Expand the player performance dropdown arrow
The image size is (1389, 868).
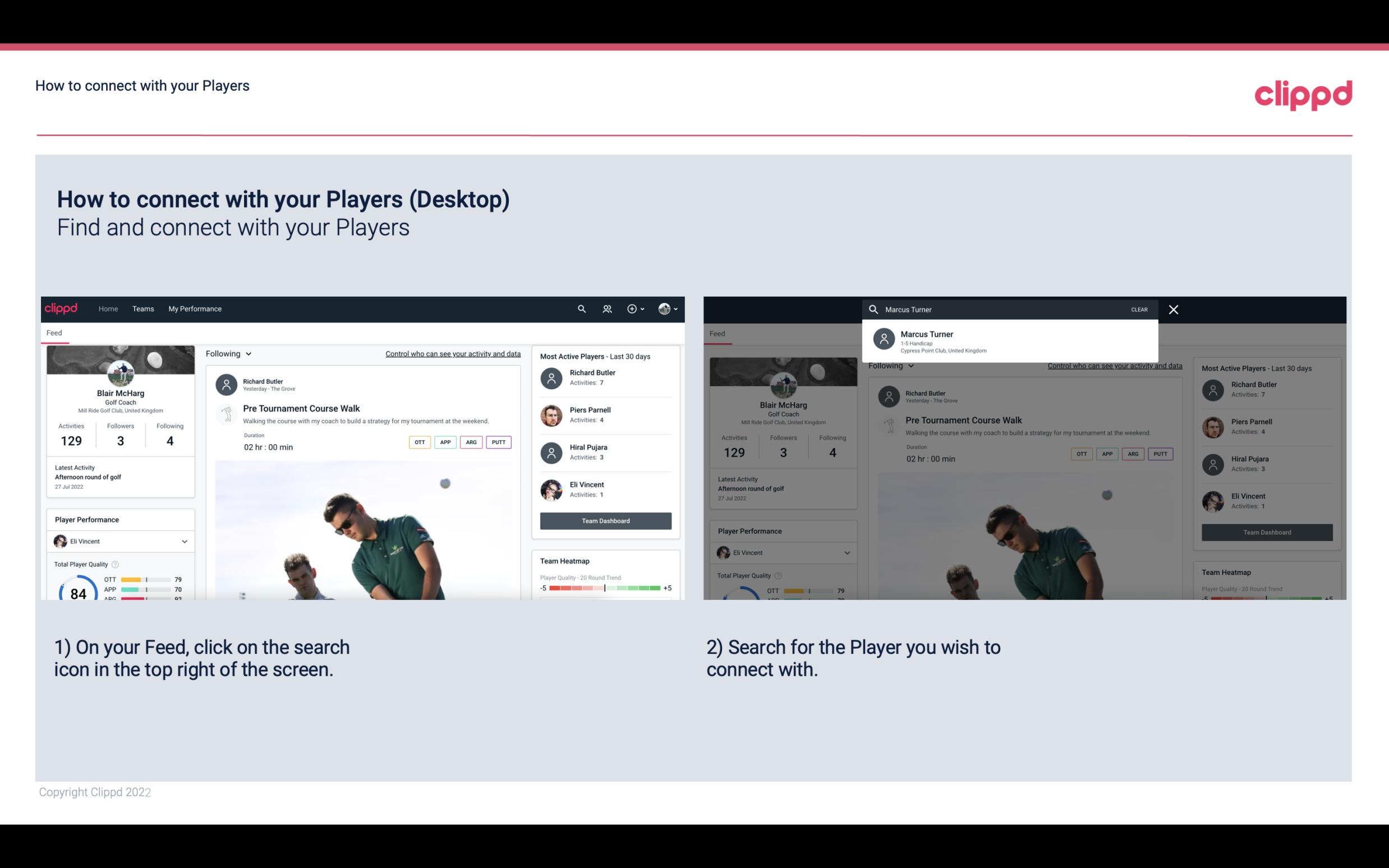pyautogui.click(x=183, y=540)
